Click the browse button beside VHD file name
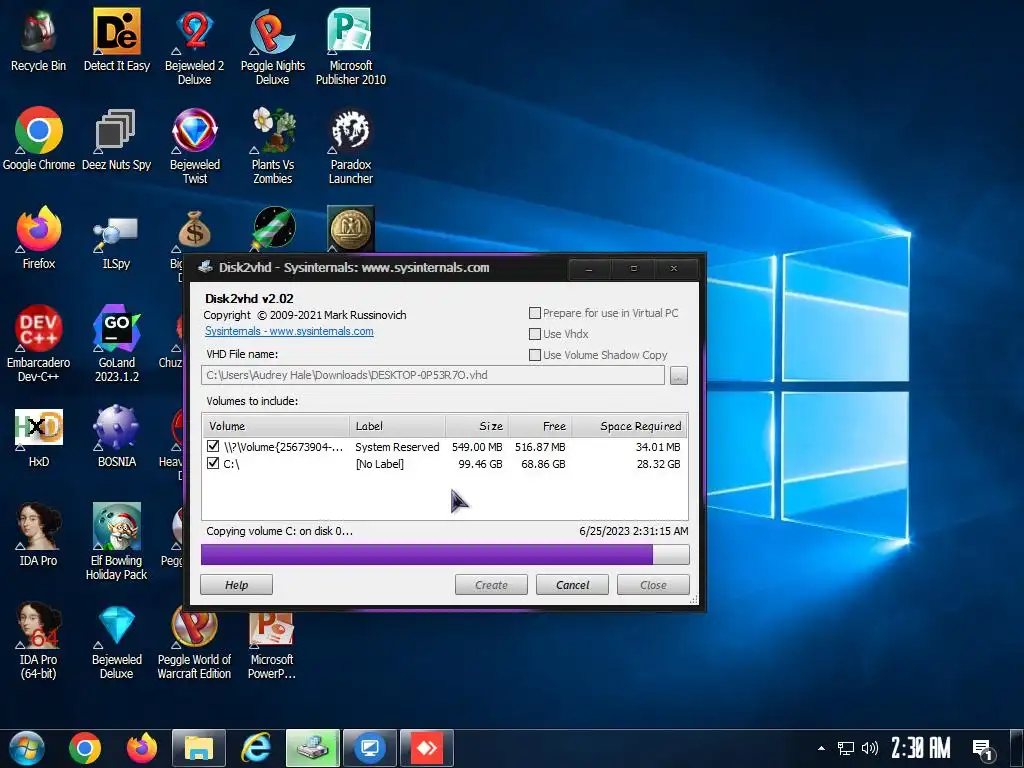 point(679,376)
